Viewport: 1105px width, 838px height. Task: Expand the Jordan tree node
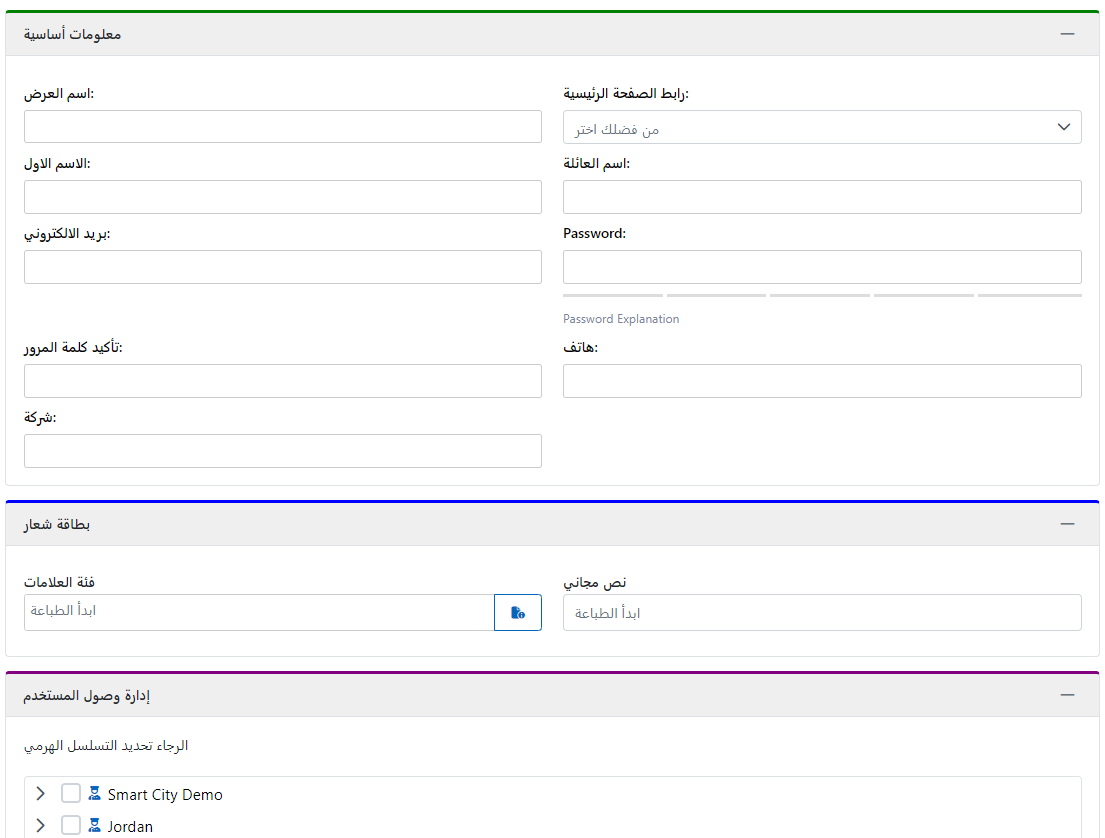[x=41, y=826]
